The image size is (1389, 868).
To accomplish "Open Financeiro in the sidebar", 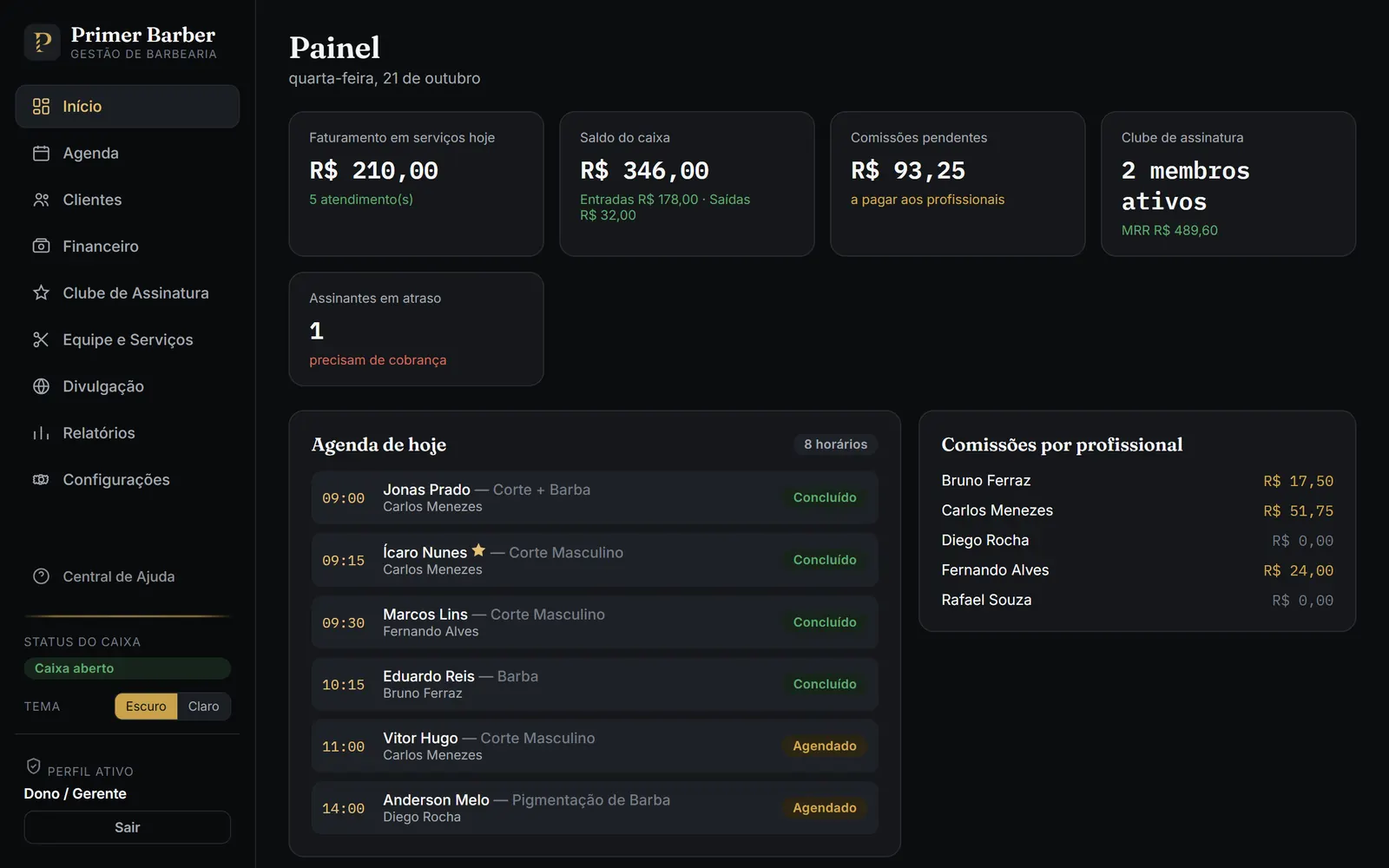I will (127, 247).
